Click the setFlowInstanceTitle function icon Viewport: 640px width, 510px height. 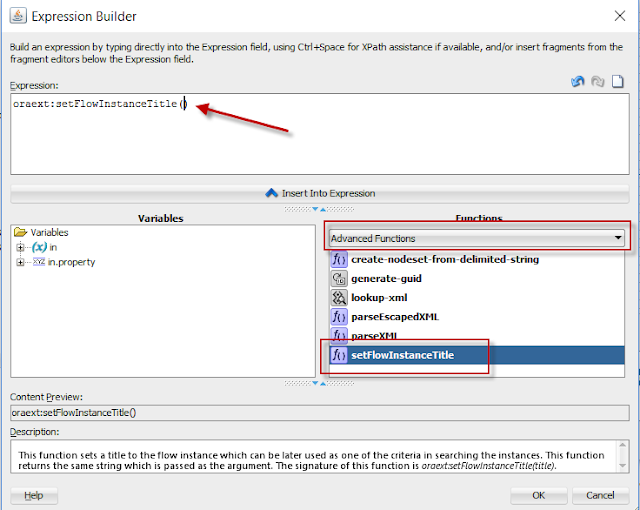[339, 355]
